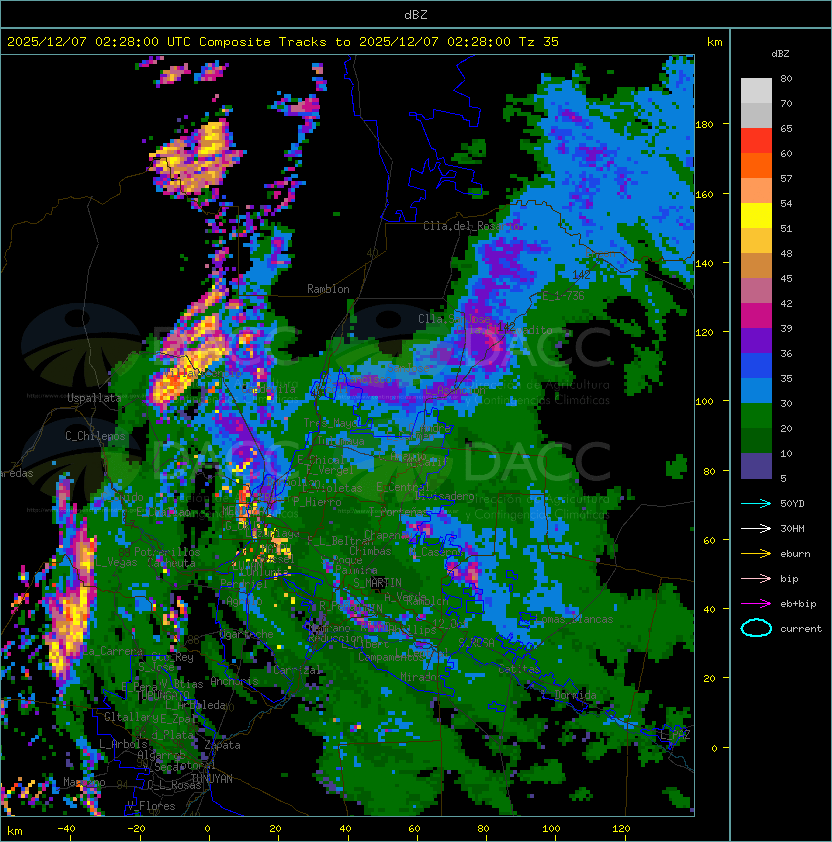Screen dimensions: 832x842
Task: Click the white 30HM arrow in legend
Action: [x=756, y=528]
